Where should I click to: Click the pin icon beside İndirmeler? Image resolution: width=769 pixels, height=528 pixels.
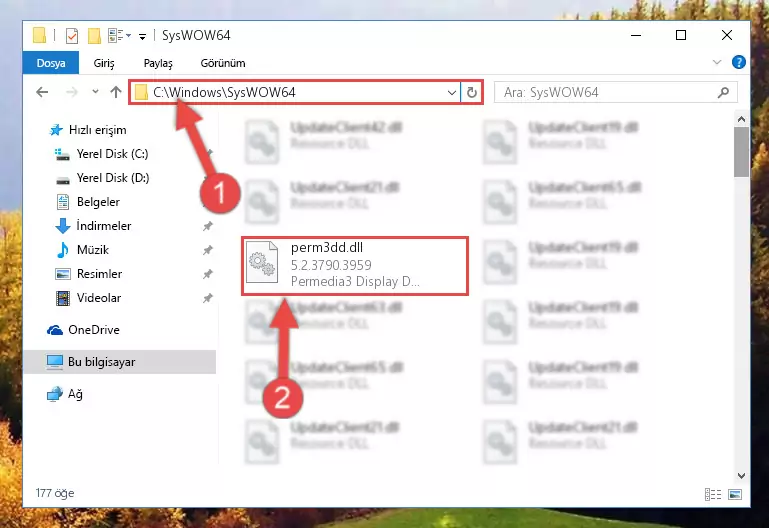pyautogui.click(x=208, y=226)
